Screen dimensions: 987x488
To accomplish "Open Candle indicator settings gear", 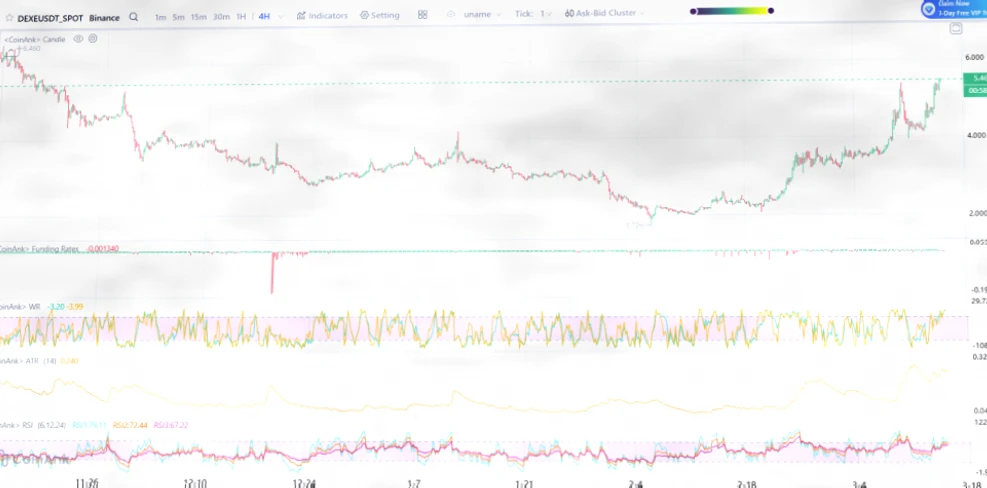I will point(93,39).
